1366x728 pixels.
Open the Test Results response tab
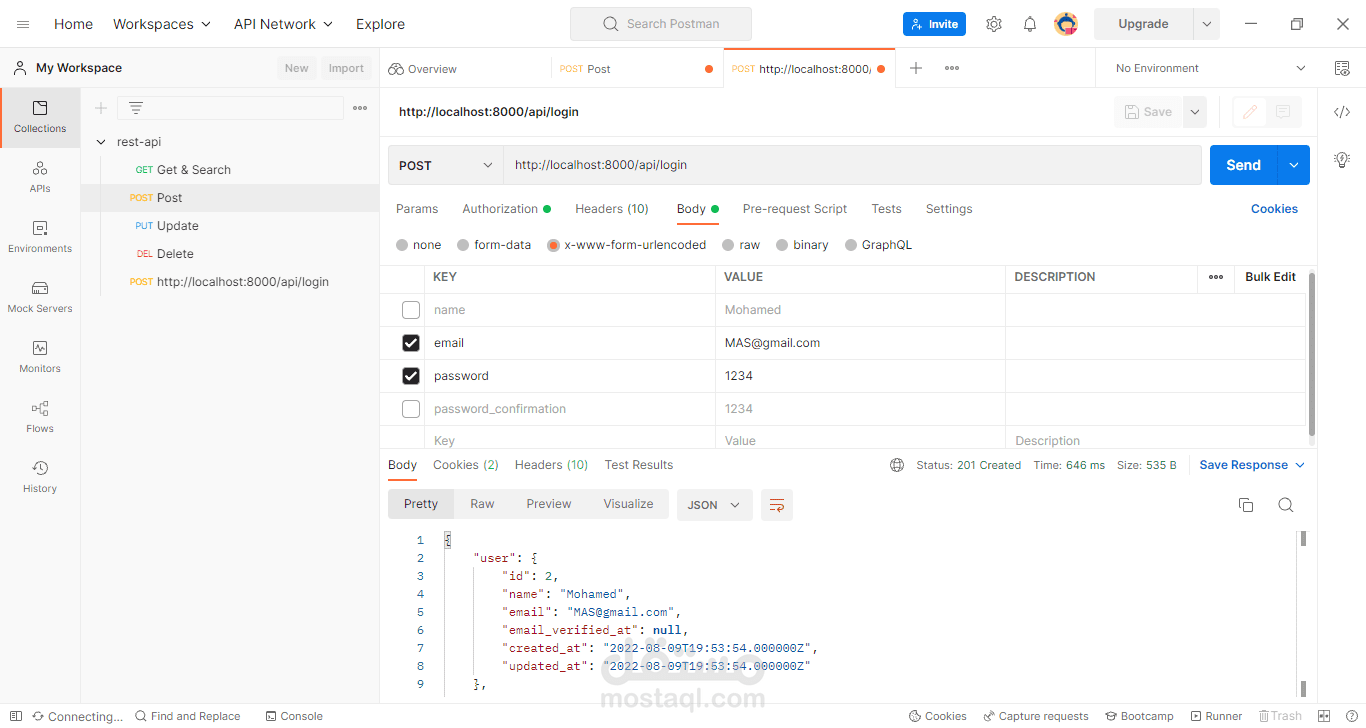(639, 465)
